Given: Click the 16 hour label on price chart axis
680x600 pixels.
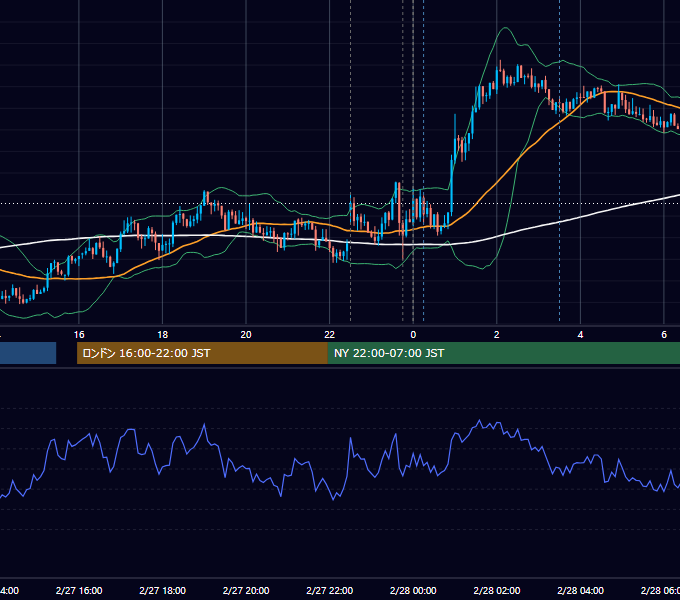Looking at the screenshot, I should click(79, 335).
